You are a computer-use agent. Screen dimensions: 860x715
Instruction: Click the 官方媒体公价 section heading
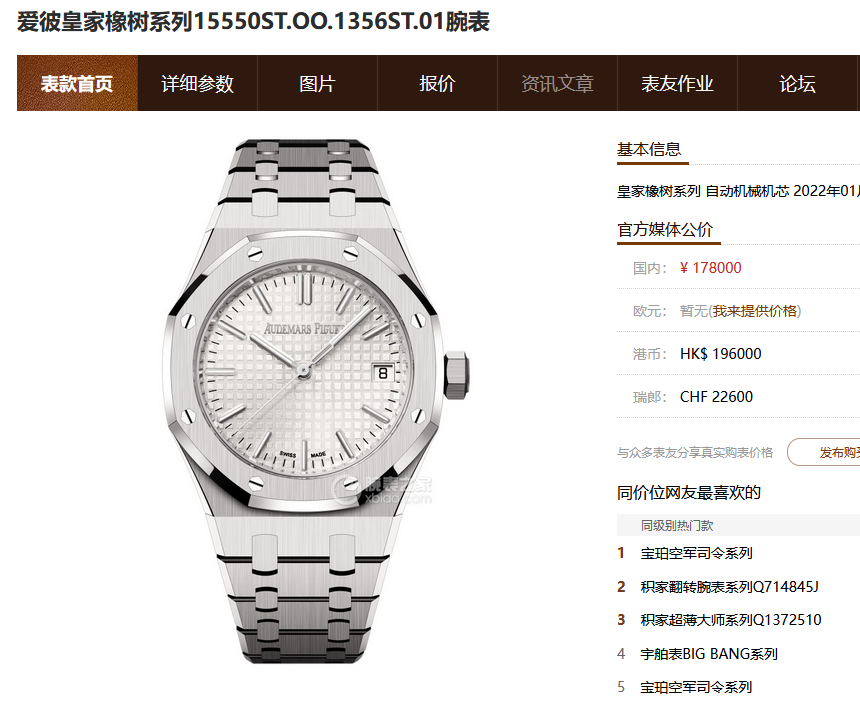click(665, 229)
